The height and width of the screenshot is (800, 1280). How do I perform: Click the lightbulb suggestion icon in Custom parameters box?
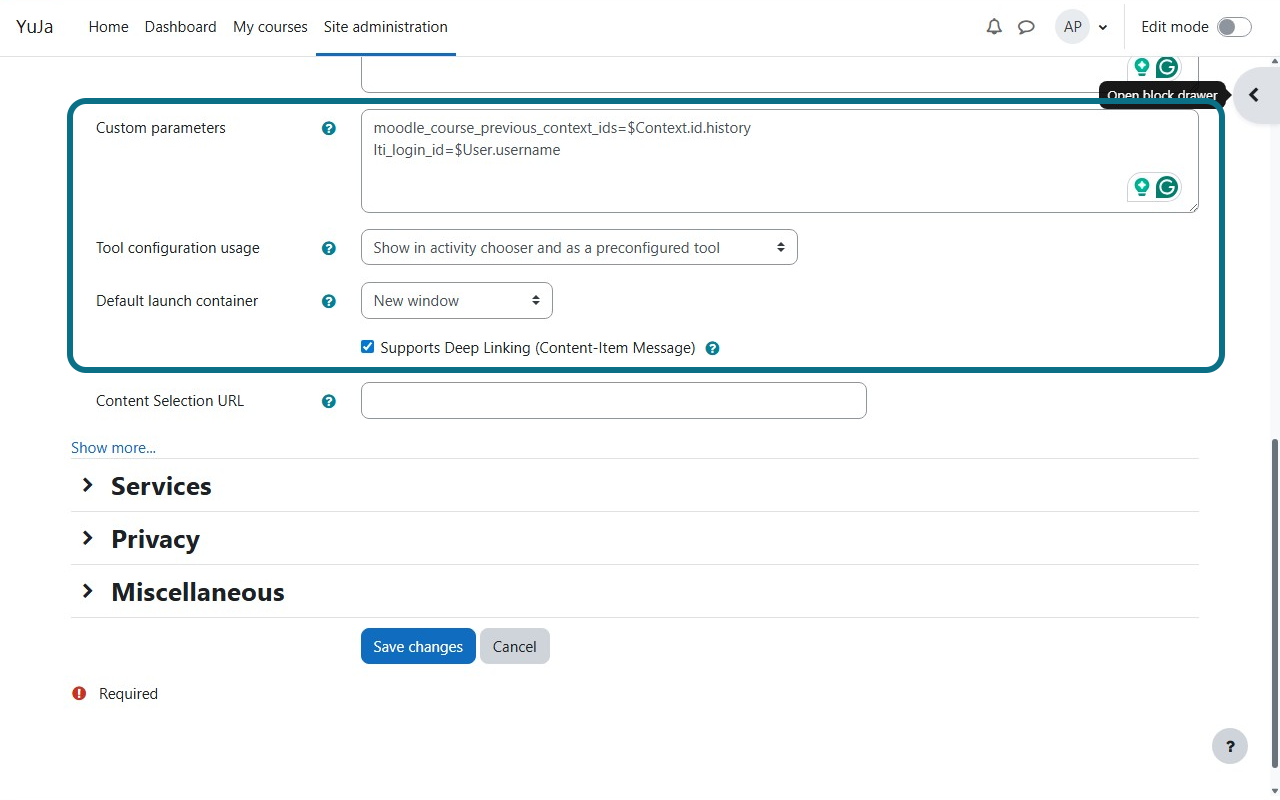click(1141, 187)
